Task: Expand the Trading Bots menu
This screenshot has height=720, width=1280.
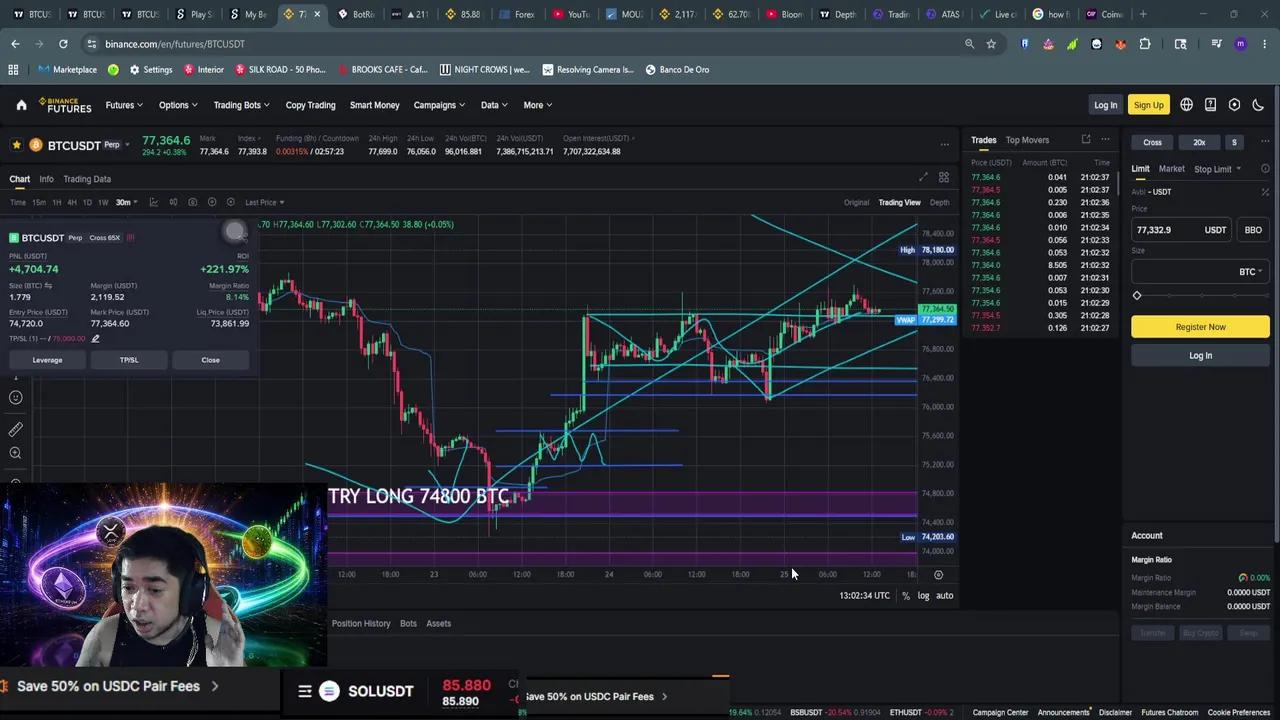Action: [x=241, y=105]
